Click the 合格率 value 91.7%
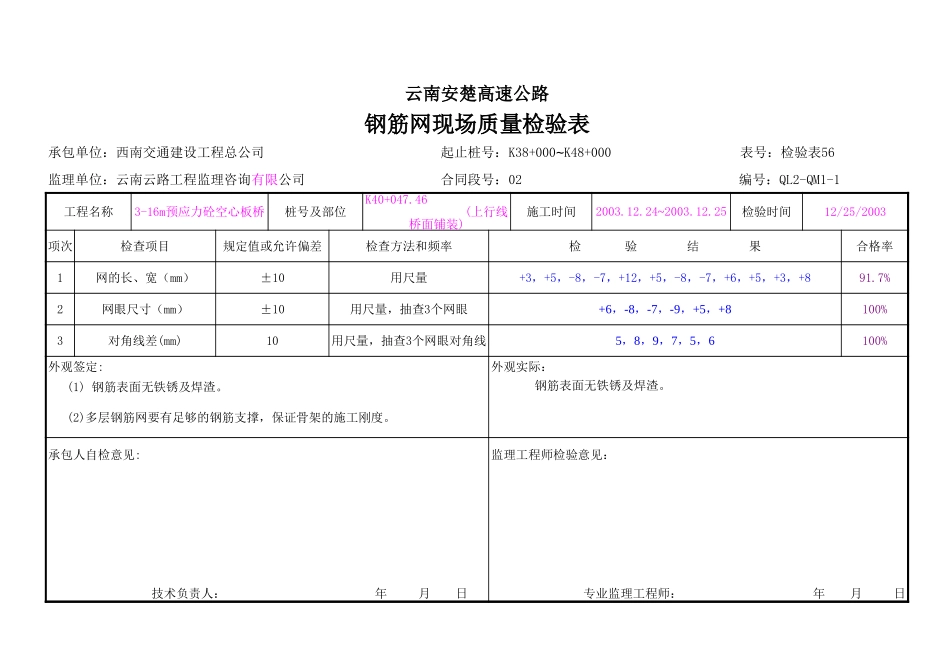This screenshot has height=672, width=950. pyautogui.click(x=874, y=278)
